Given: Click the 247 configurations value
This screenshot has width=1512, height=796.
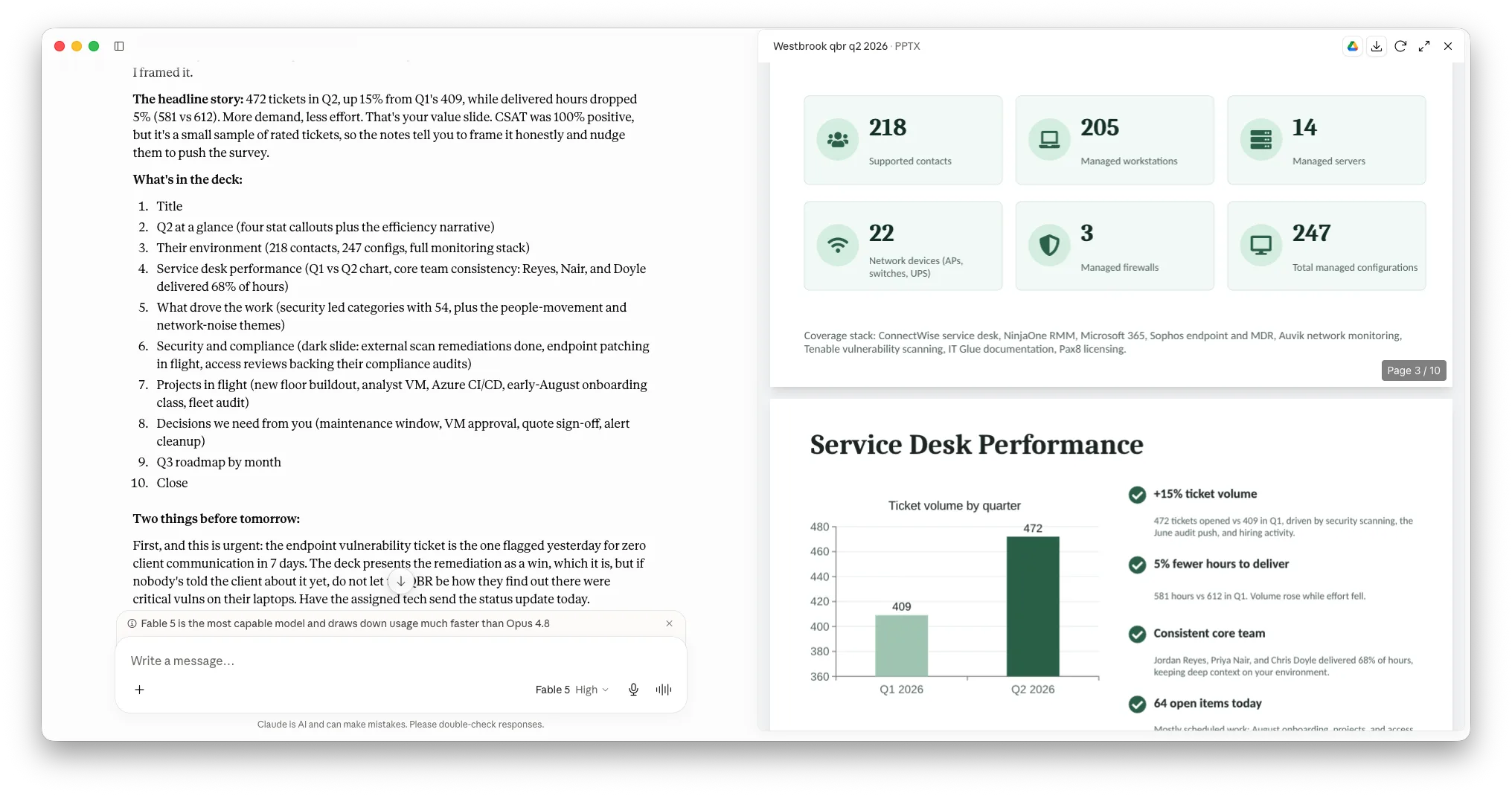Looking at the screenshot, I should 1311,233.
